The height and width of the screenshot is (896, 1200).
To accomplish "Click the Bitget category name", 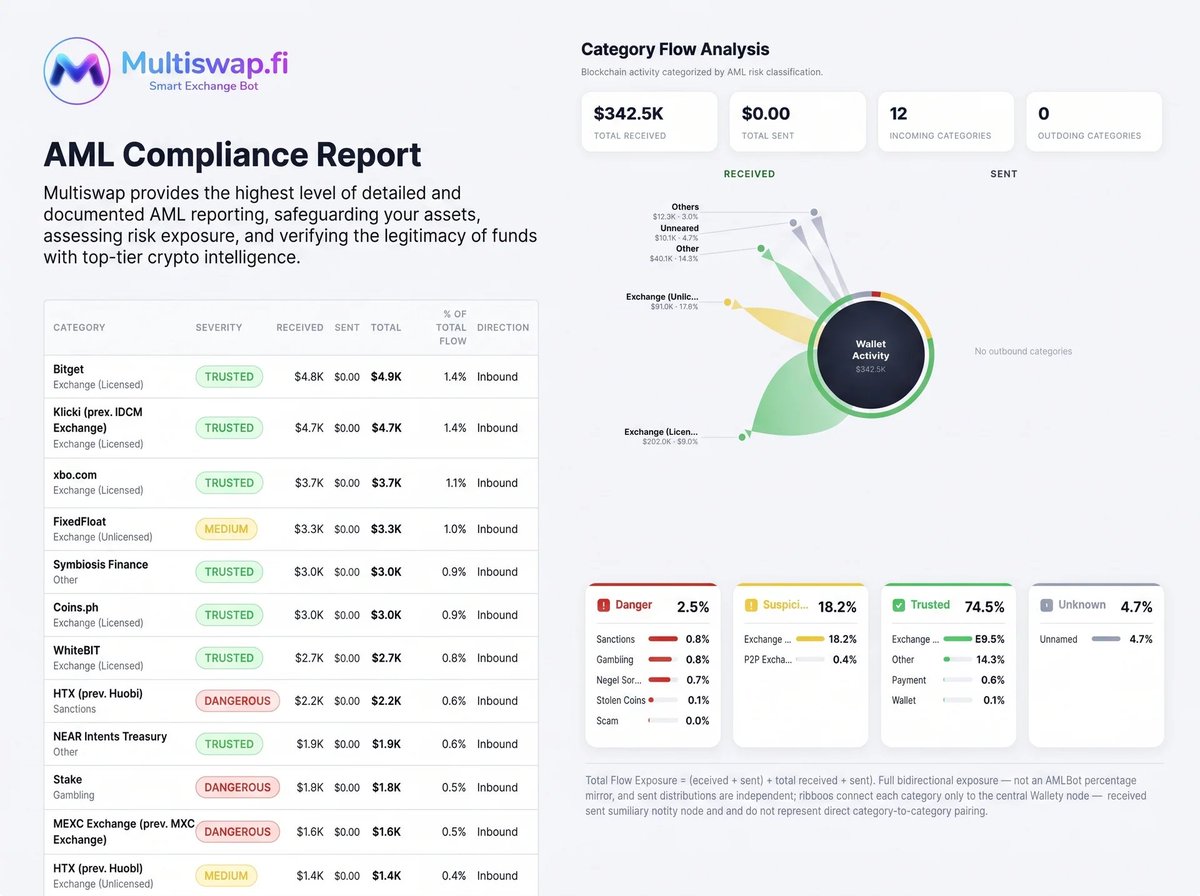I will [69, 369].
